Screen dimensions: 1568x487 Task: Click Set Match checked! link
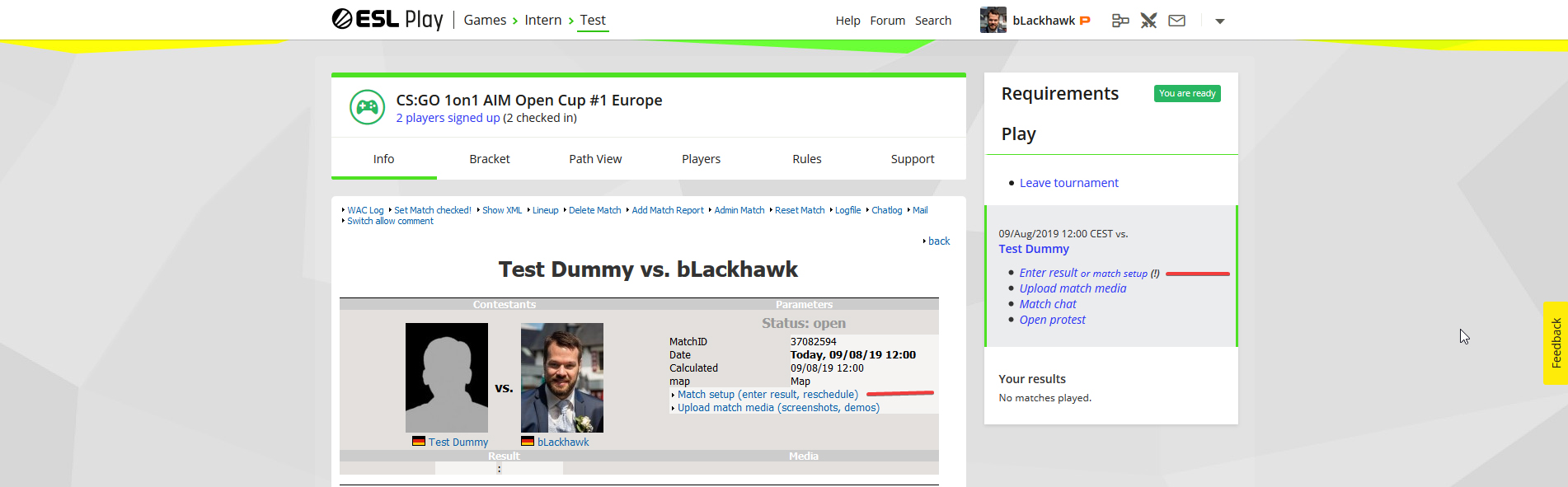[433, 210]
